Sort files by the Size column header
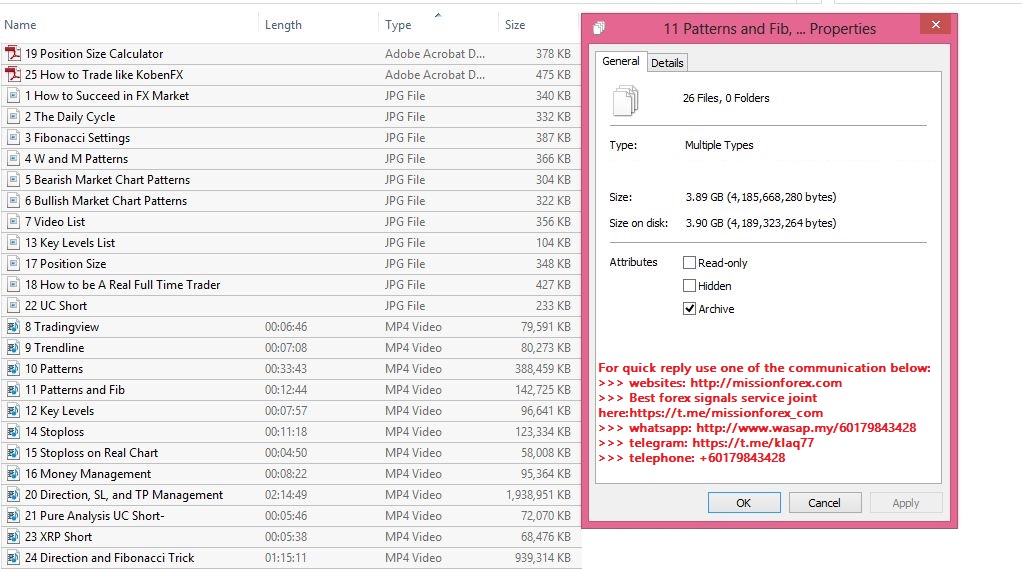The height and width of the screenshot is (569, 1022). click(515, 25)
